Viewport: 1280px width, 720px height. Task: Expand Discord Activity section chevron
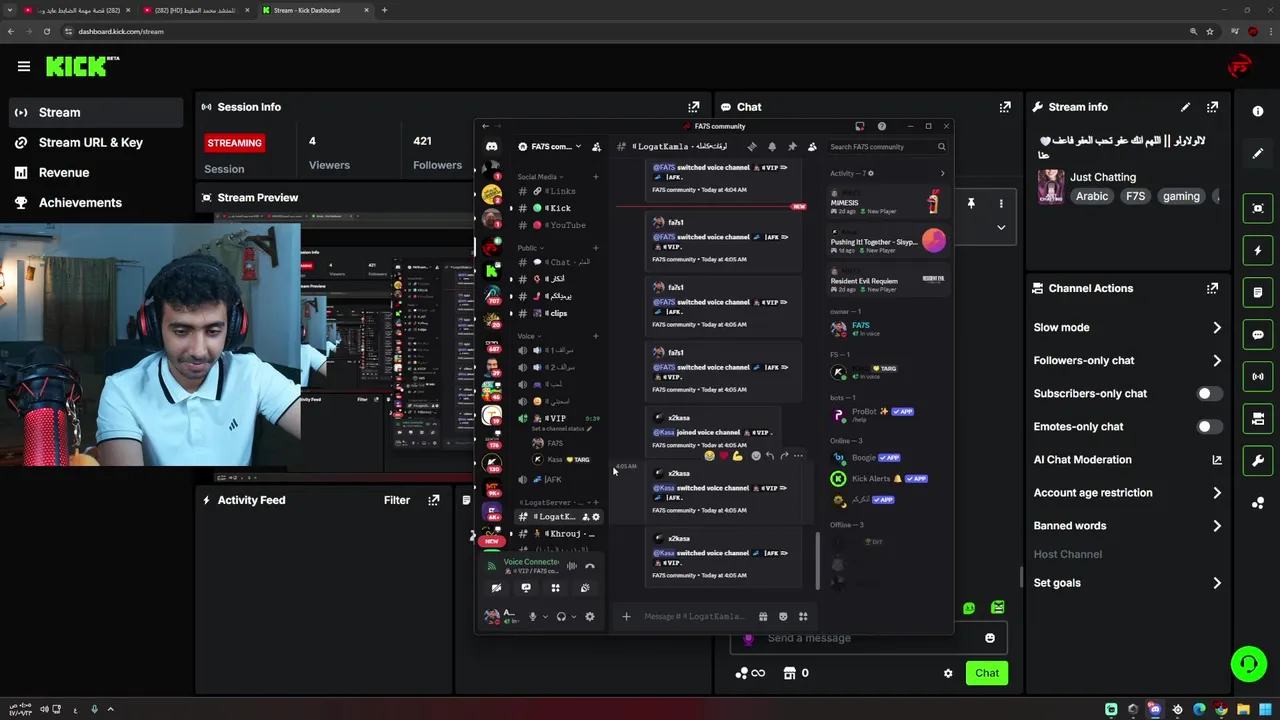pos(942,173)
